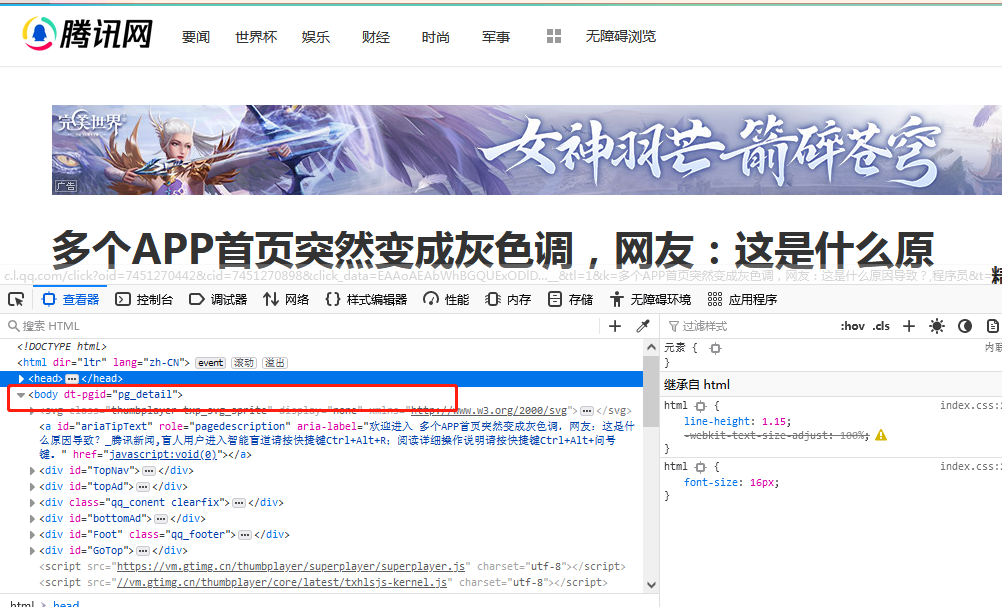Go to 娱乐 channel
The image size is (1002, 607).
(x=316, y=37)
